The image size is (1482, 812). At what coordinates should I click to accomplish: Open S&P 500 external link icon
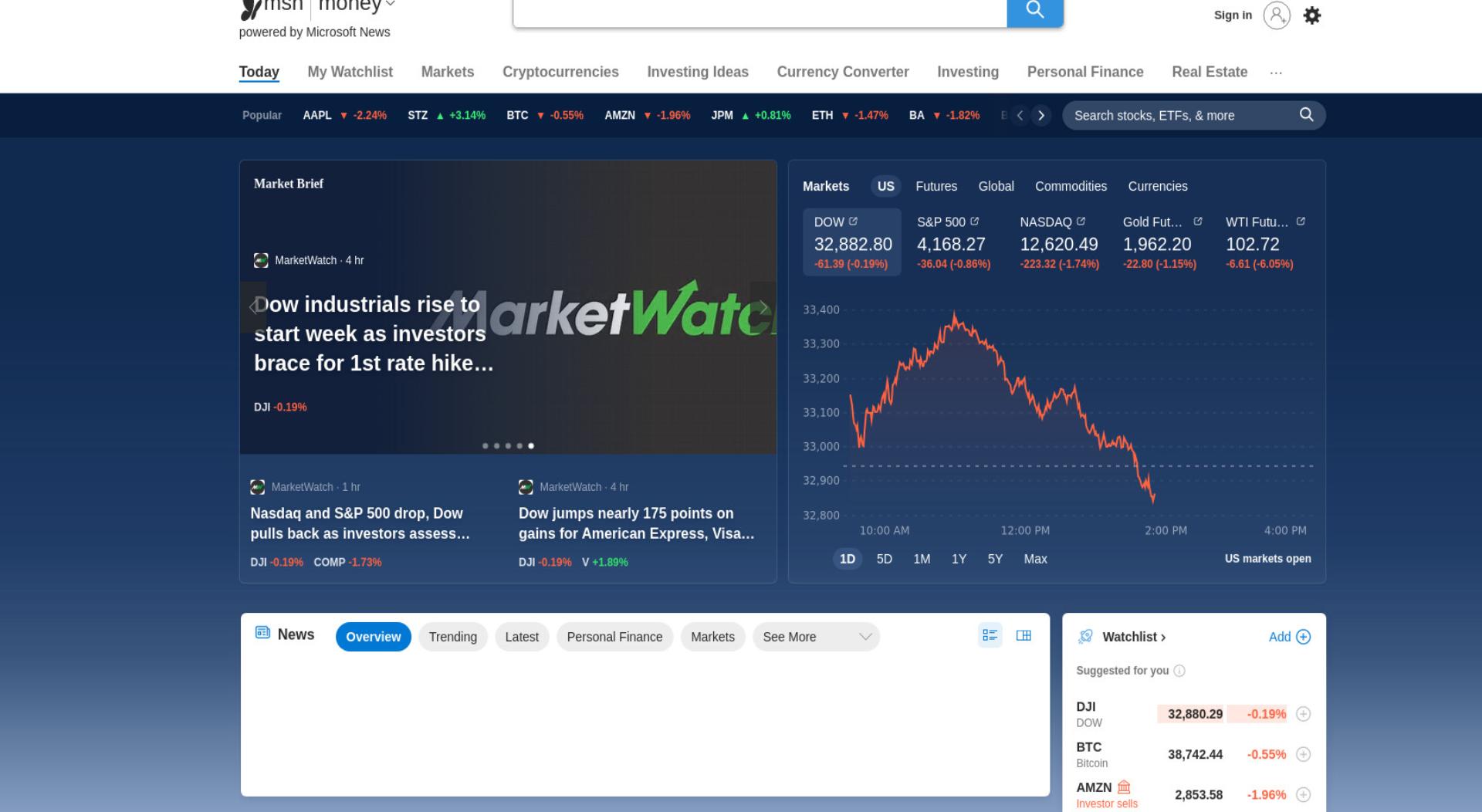[x=974, y=222]
